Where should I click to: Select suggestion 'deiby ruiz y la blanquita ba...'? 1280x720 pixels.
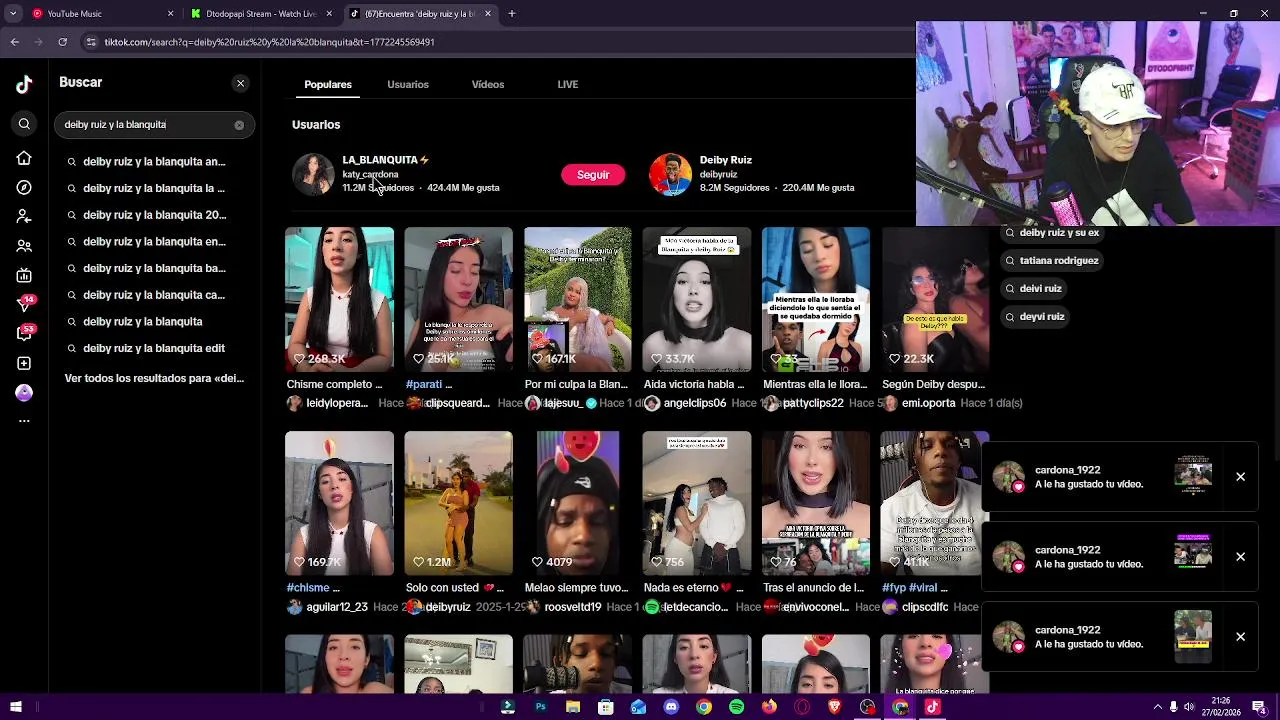pyautogui.click(x=154, y=268)
